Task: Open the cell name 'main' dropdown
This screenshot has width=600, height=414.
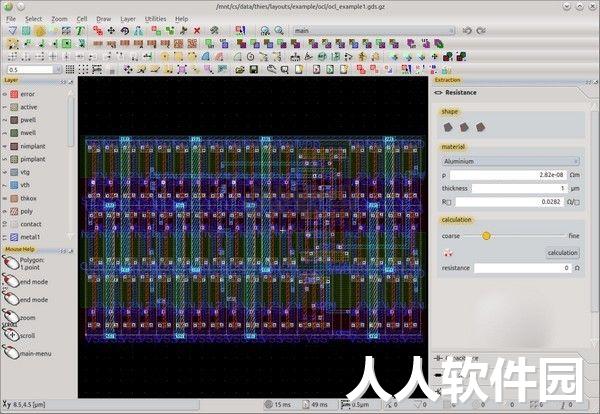Action: pyautogui.click(x=374, y=31)
